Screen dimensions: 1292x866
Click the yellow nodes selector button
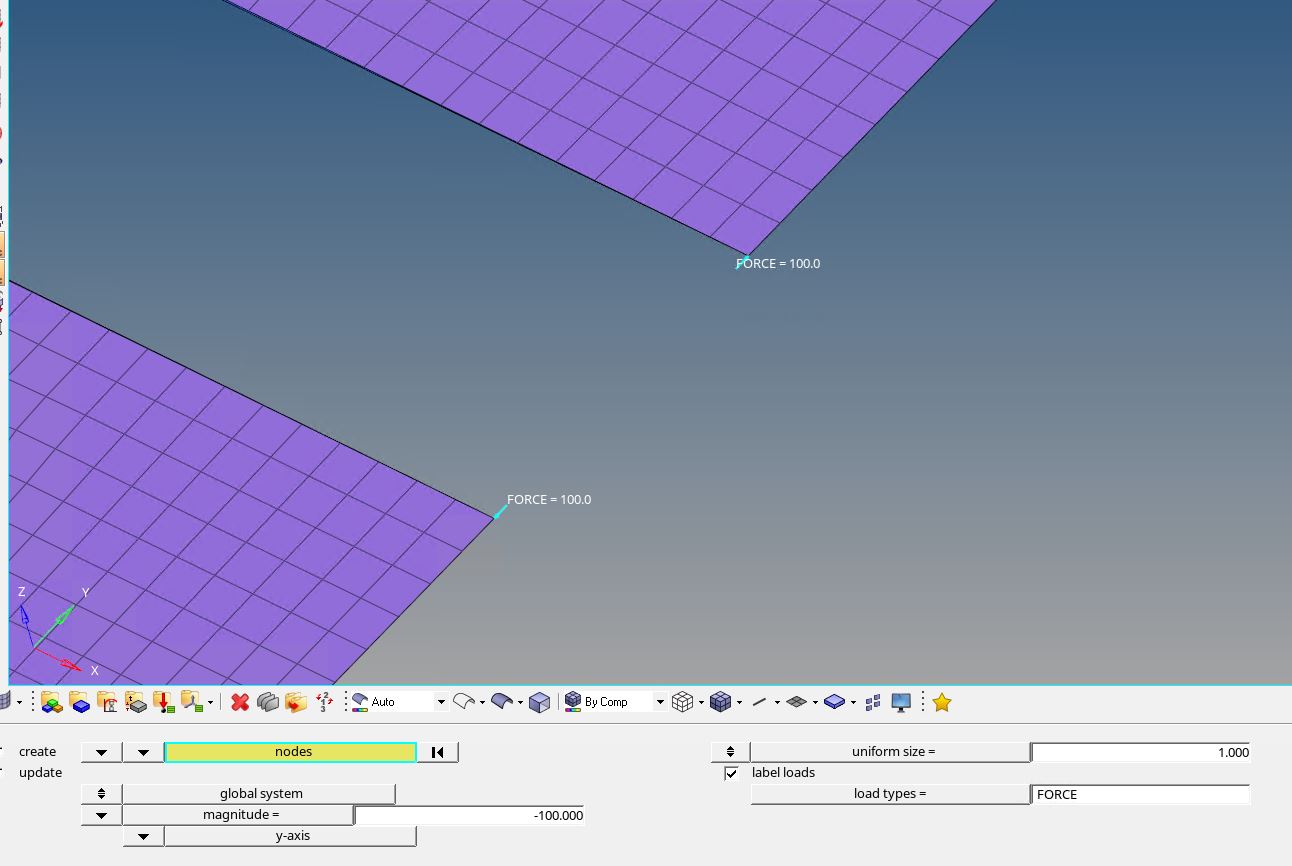tap(291, 752)
